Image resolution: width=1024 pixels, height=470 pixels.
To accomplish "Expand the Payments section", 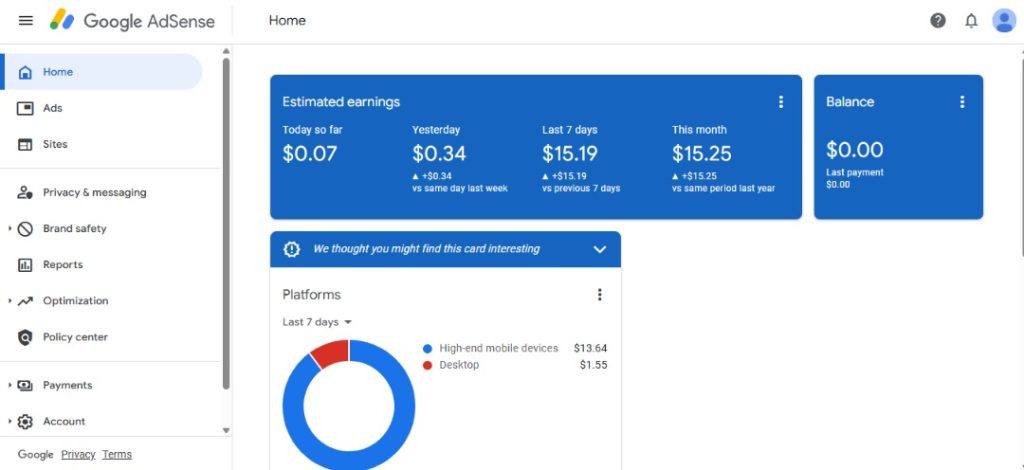I will (10, 385).
